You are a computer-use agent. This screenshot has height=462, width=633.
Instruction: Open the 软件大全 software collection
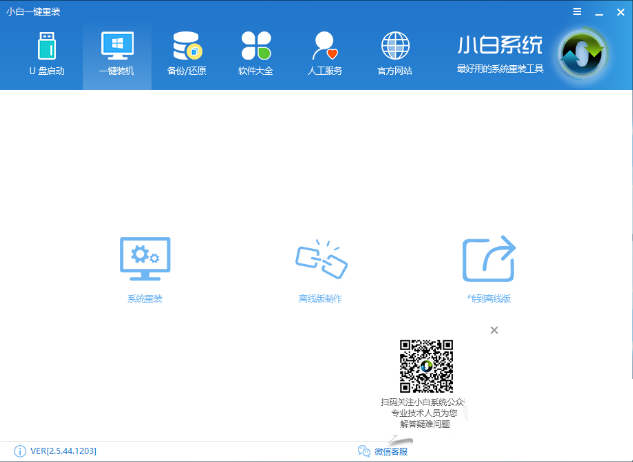256,53
